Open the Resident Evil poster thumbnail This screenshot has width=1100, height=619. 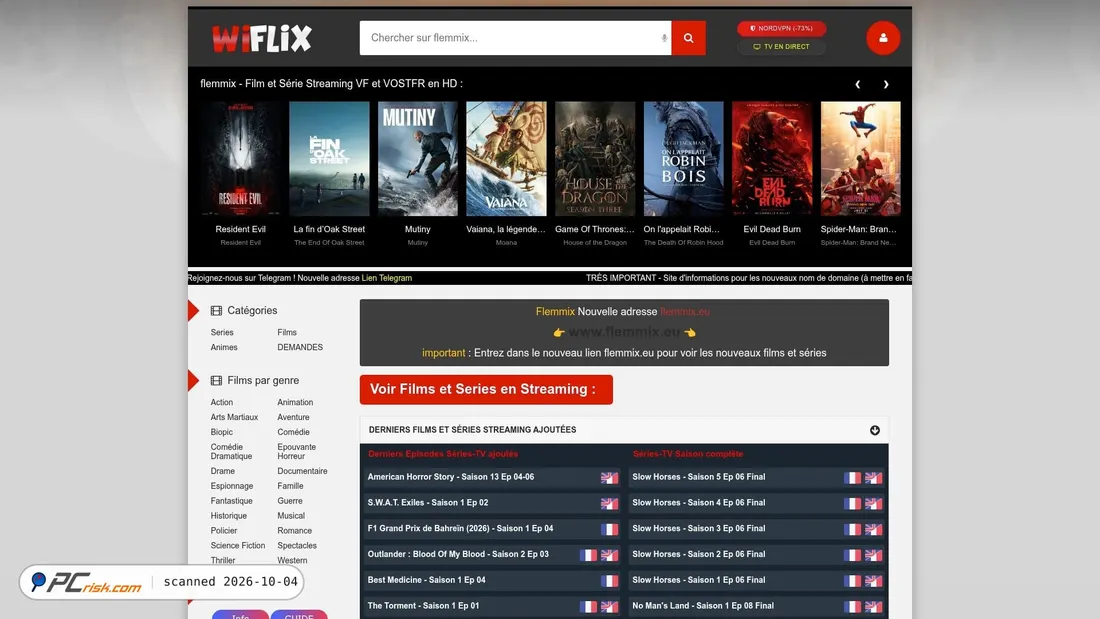pyautogui.click(x=241, y=159)
